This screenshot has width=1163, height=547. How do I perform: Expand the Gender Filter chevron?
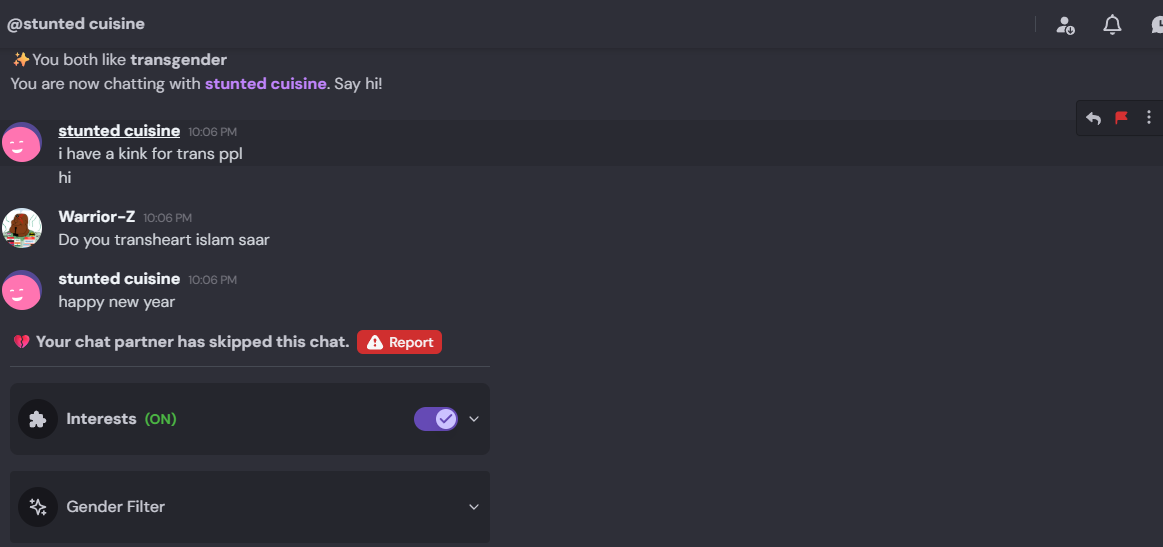pyautogui.click(x=474, y=507)
